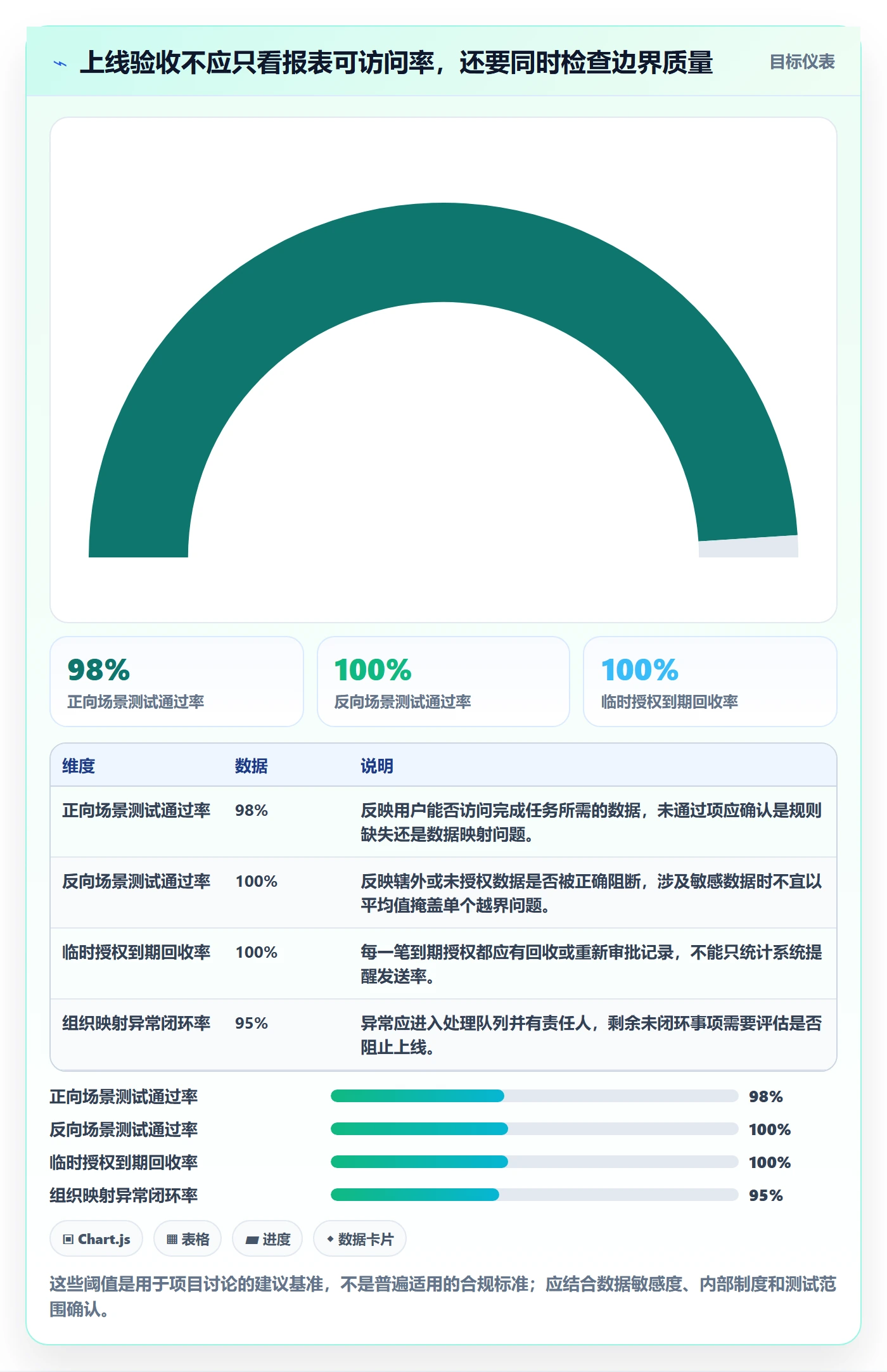887x1372 pixels.
Task: Select the 数据卡片 tag chip
Action: pos(360,1238)
